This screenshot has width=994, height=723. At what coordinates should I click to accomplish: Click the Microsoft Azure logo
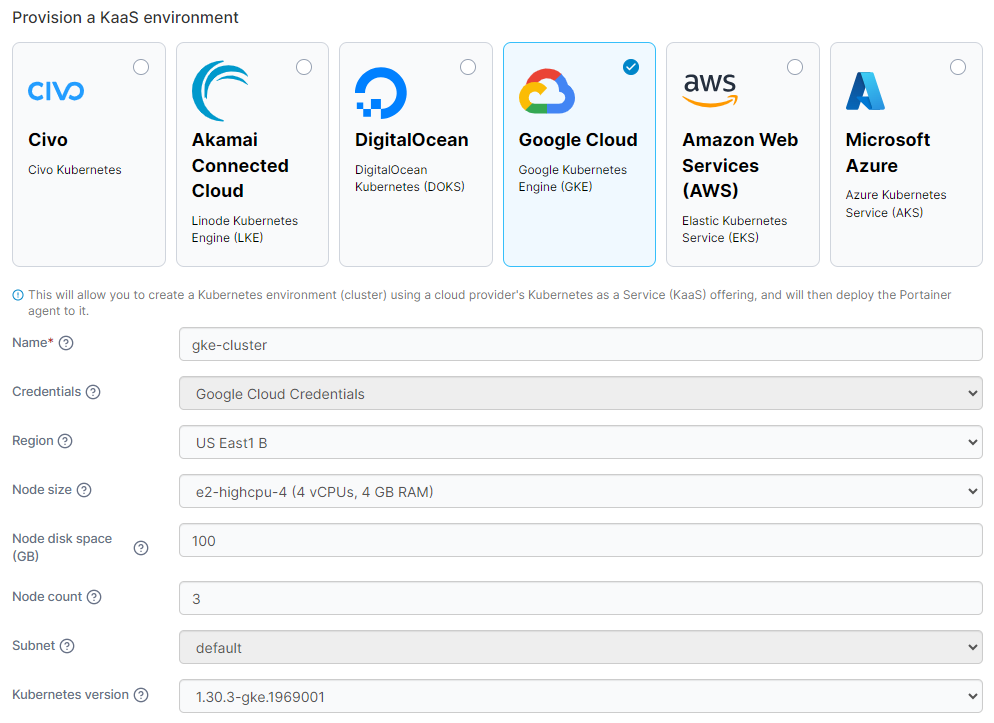(x=865, y=91)
